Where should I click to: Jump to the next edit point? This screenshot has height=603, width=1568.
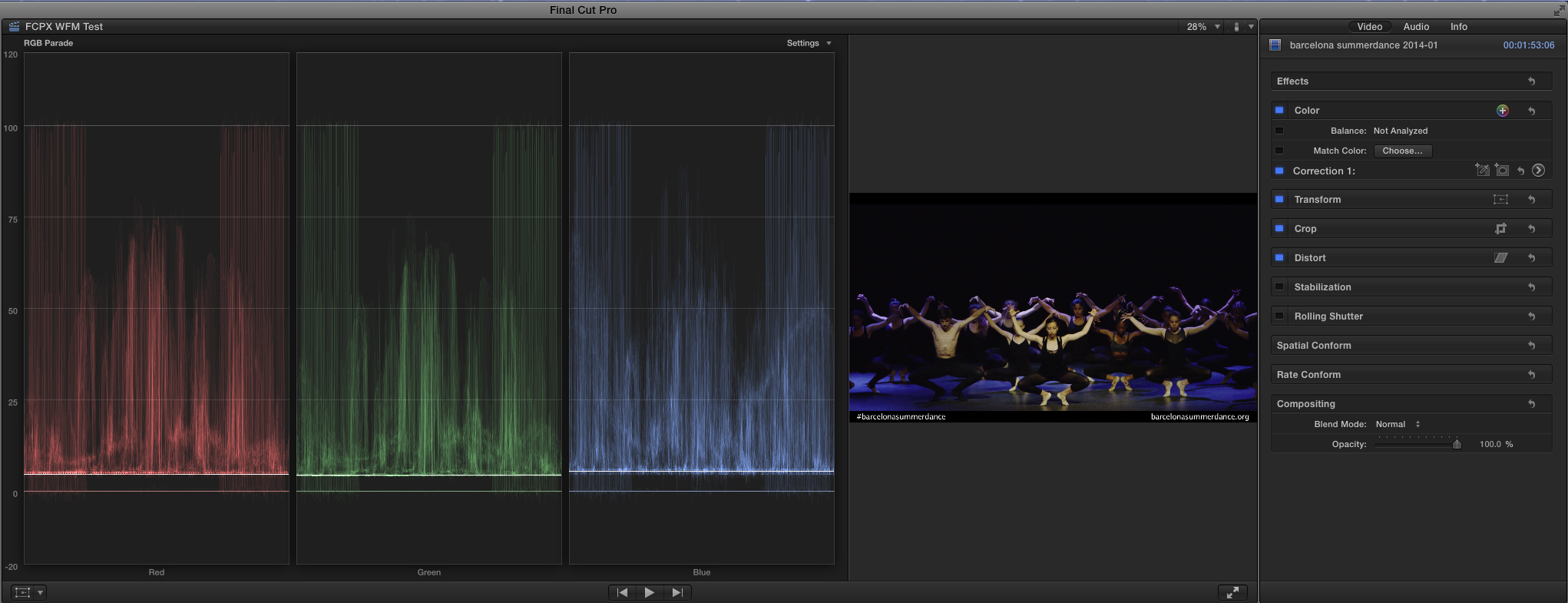[x=677, y=592]
